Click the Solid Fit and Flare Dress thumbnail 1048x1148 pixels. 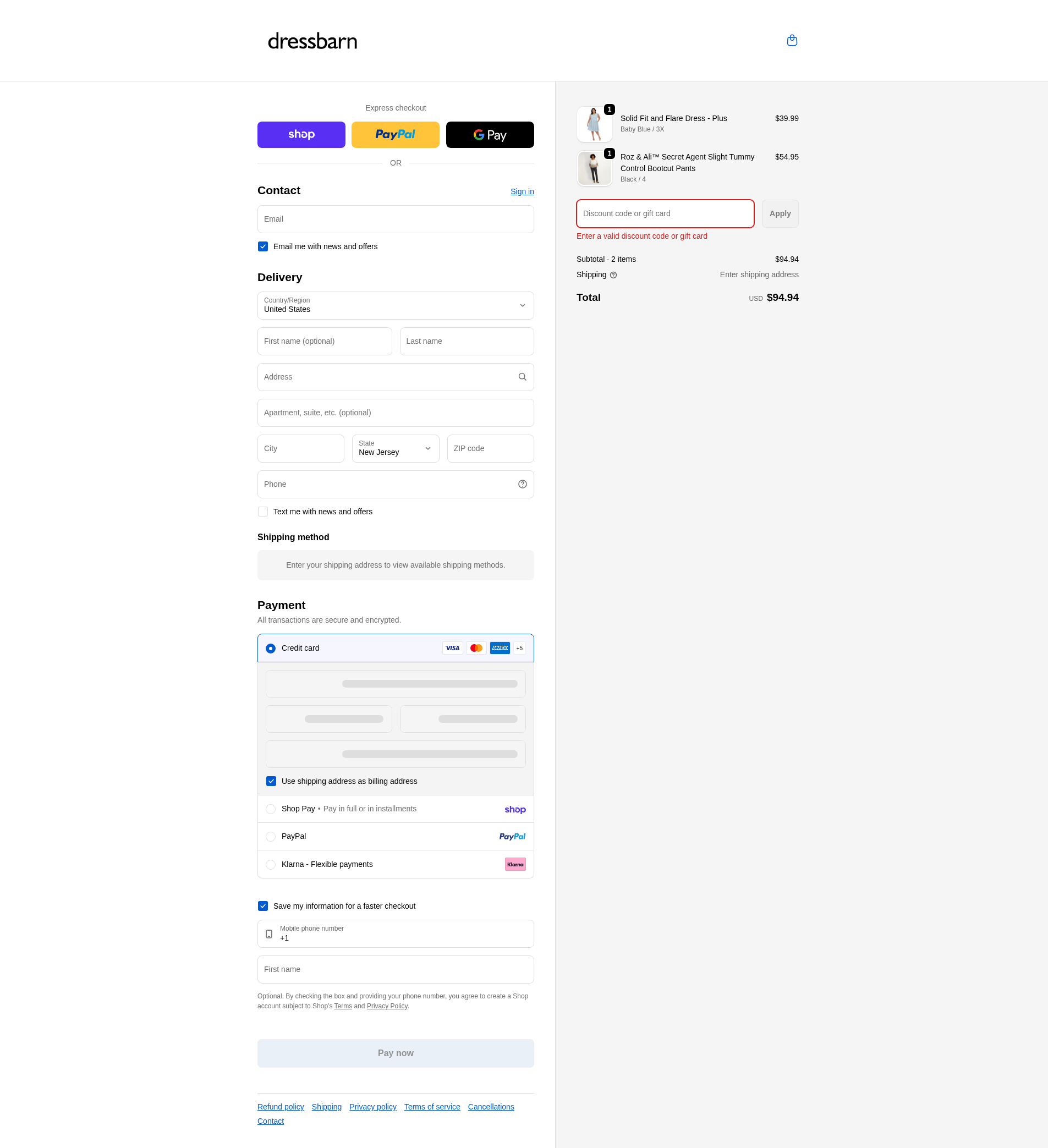coord(594,124)
